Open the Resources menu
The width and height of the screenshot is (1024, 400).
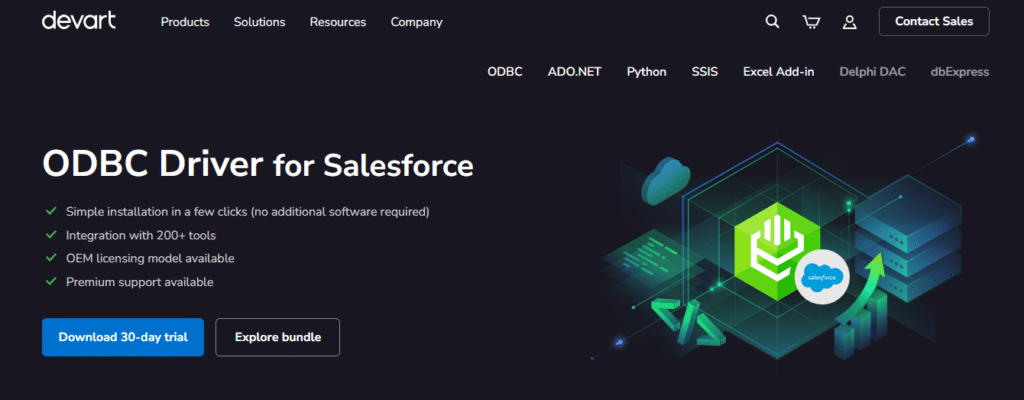(x=338, y=22)
